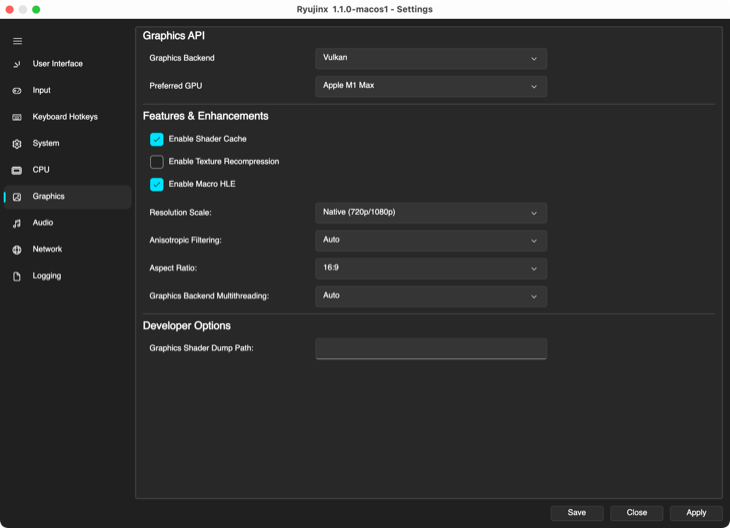Disable the Enable Shader Cache checkbox
This screenshot has width=730, height=528.
click(x=157, y=139)
